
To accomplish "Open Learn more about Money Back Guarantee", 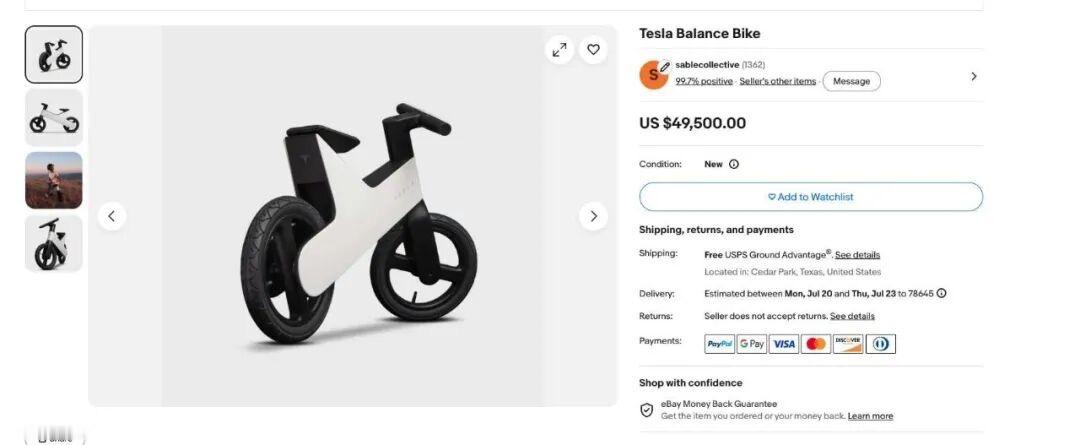I will pyautogui.click(x=871, y=416).
